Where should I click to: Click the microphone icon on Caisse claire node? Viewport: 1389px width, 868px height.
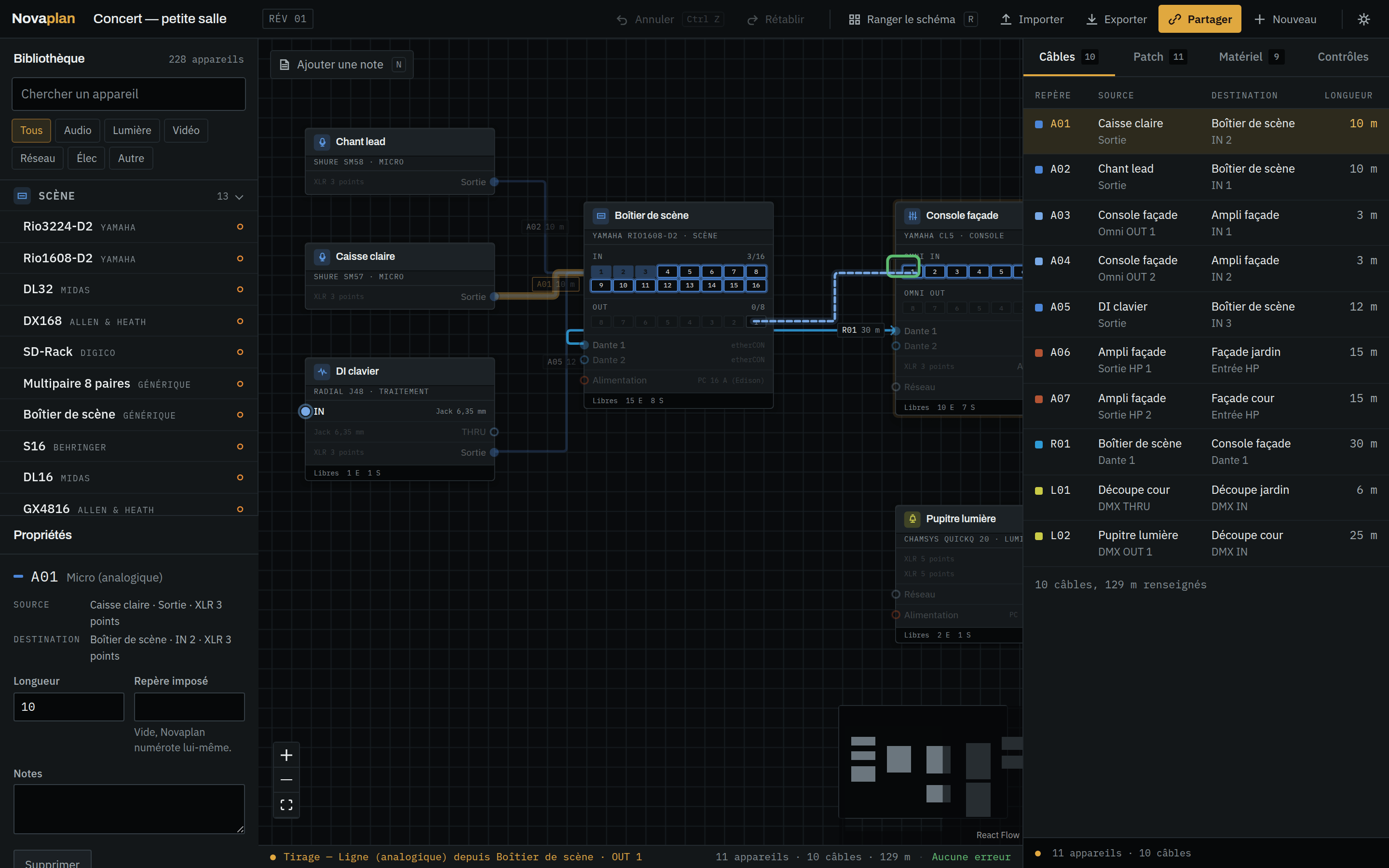(x=322, y=257)
